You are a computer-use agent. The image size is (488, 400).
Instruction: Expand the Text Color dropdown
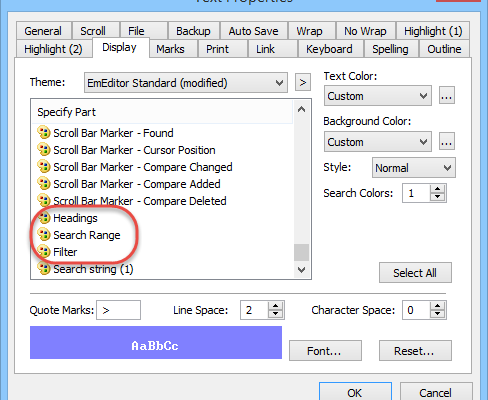pyautogui.click(x=378, y=96)
